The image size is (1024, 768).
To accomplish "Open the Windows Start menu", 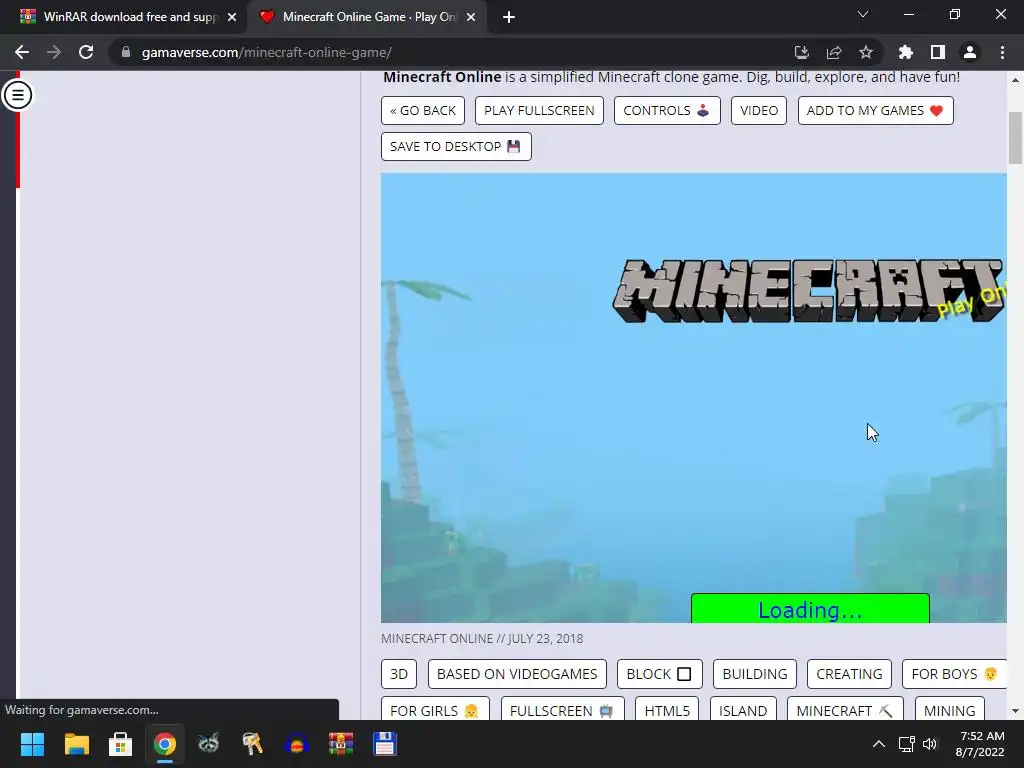I will tap(32, 744).
